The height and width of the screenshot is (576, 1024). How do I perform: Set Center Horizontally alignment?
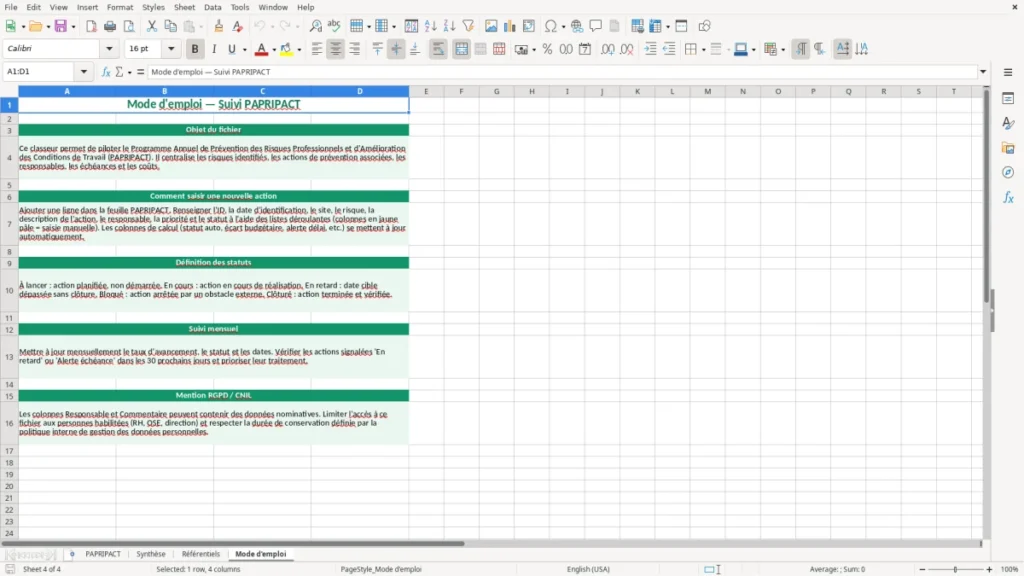tap(336, 49)
